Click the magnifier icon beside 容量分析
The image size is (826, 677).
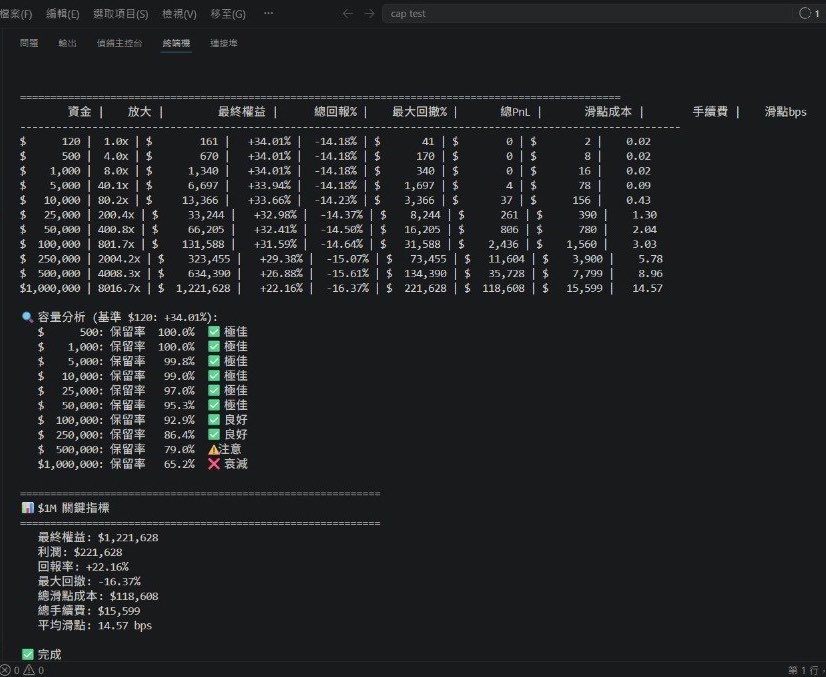[27, 317]
